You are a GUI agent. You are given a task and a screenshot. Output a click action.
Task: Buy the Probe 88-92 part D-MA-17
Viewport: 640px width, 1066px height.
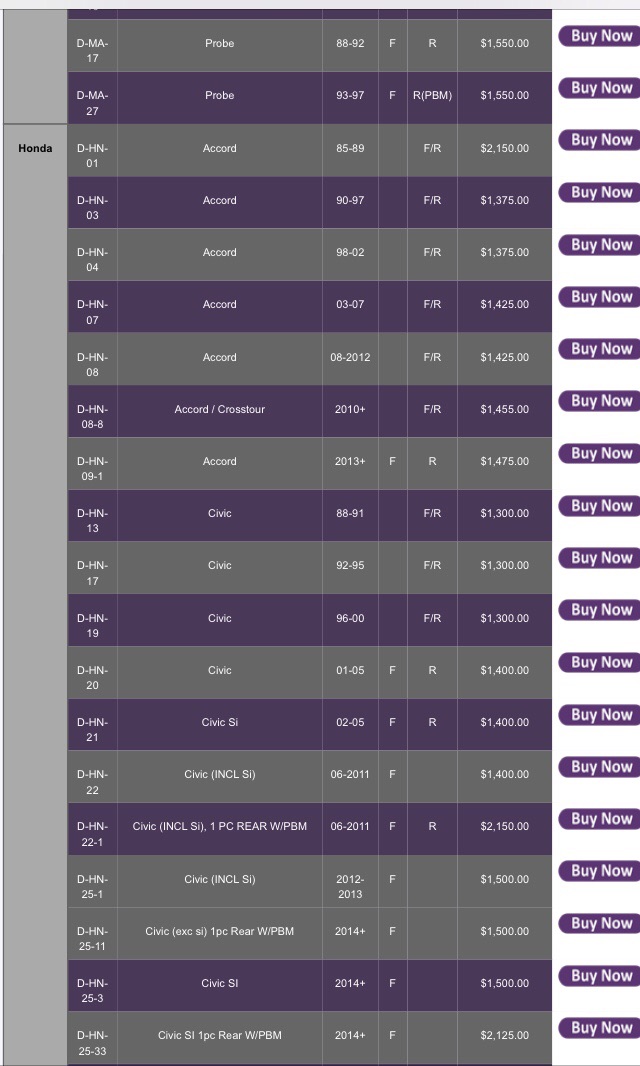pos(599,36)
